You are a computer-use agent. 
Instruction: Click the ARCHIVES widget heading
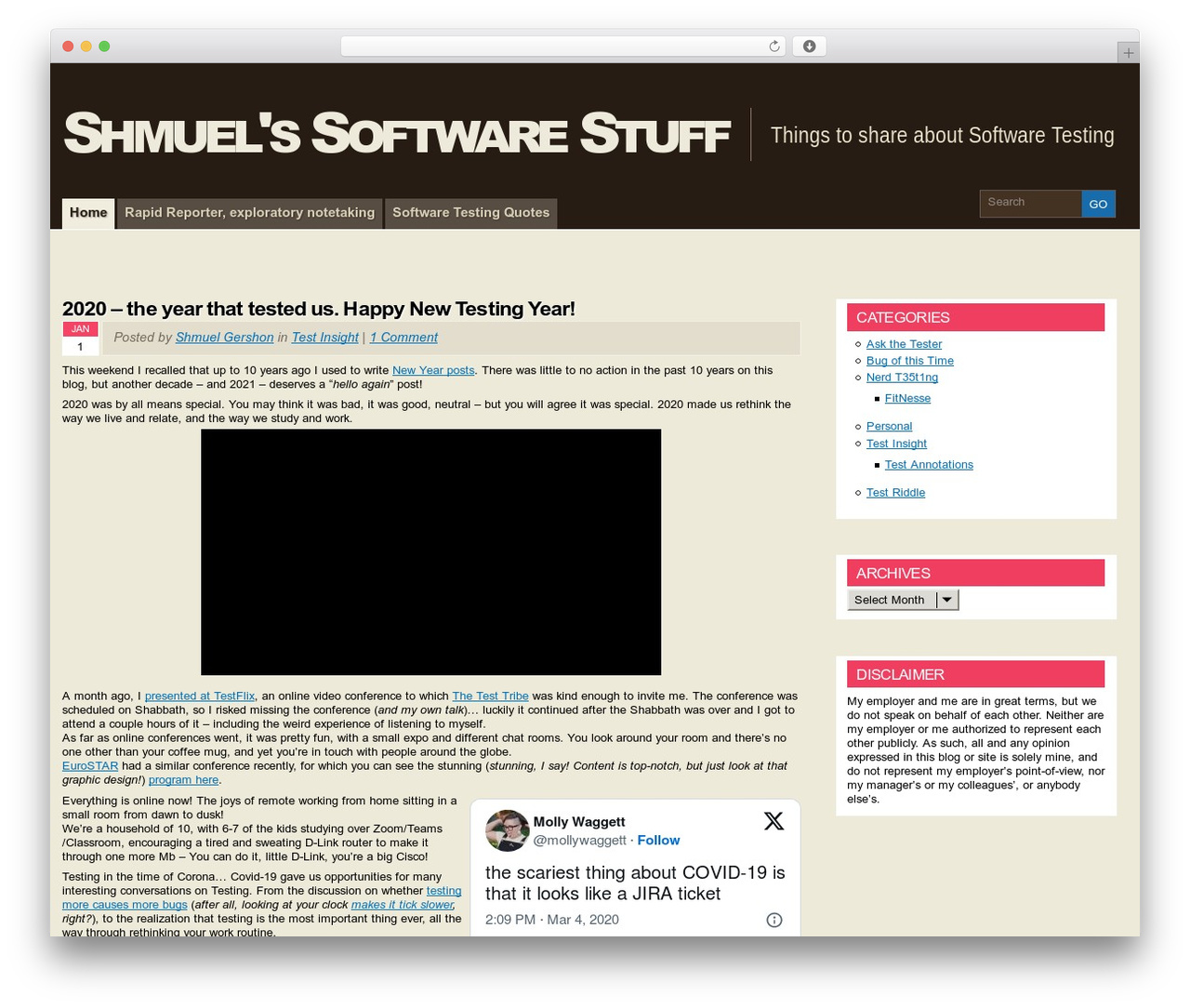tap(975, 573)
